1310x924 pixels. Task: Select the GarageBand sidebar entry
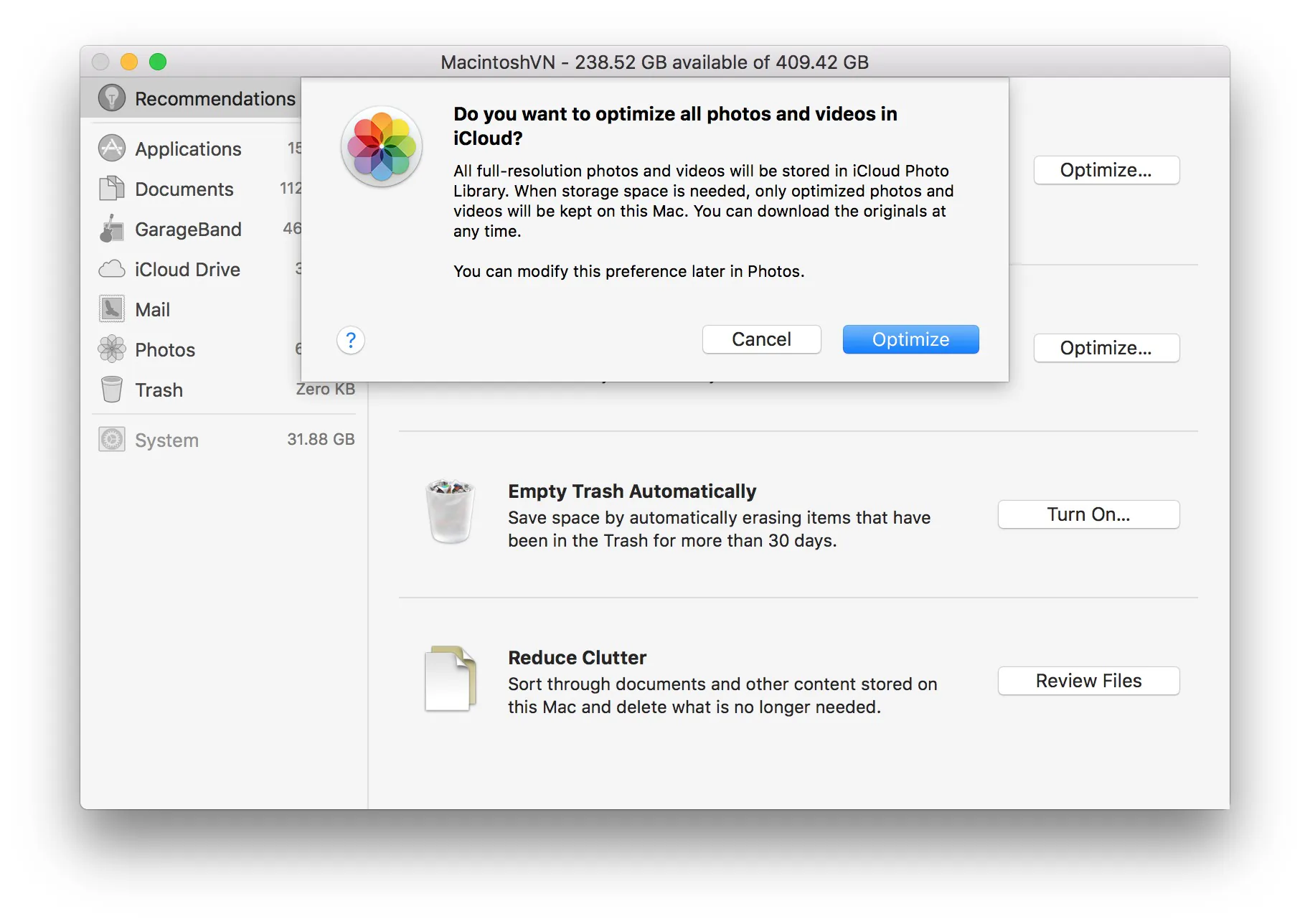(199, 229)
